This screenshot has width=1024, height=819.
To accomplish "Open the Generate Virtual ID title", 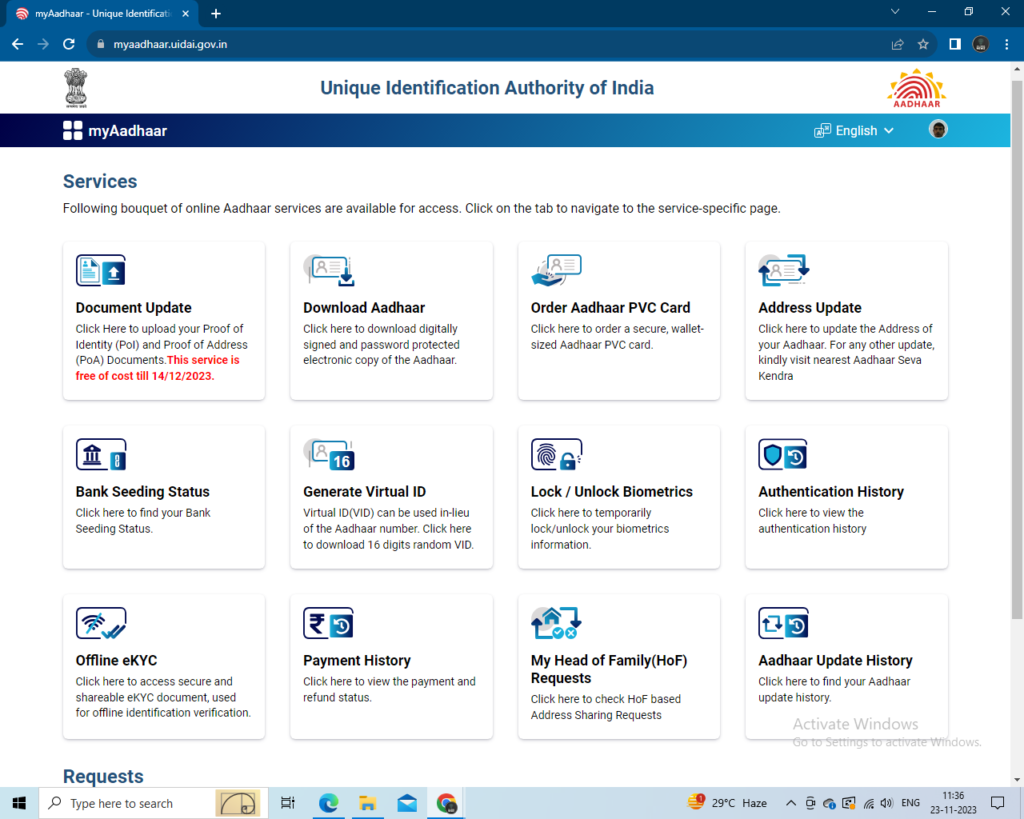I will [364, 492].
